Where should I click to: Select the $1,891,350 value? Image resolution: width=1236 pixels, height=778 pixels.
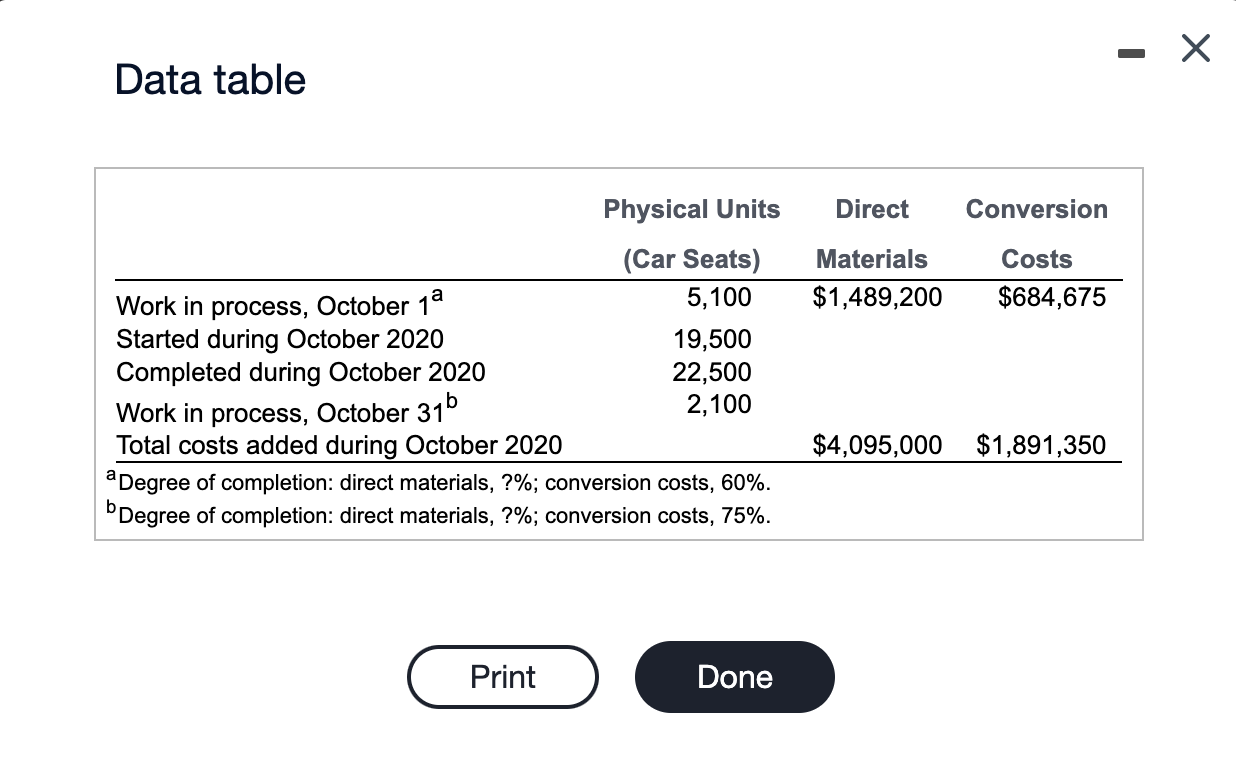pos(1041,445)
